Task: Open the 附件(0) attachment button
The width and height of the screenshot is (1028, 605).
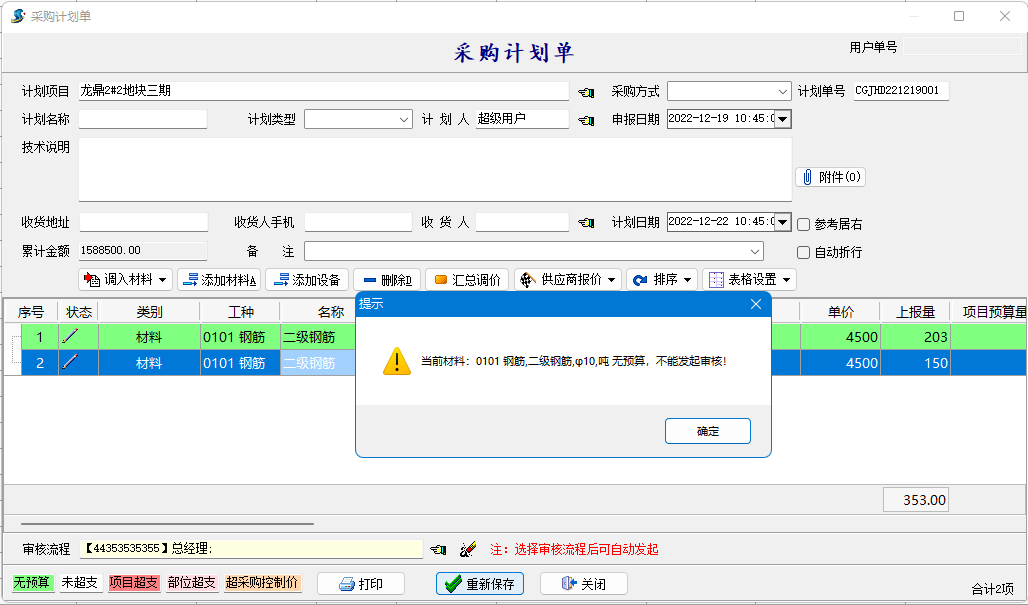Action: click(830, 177)
